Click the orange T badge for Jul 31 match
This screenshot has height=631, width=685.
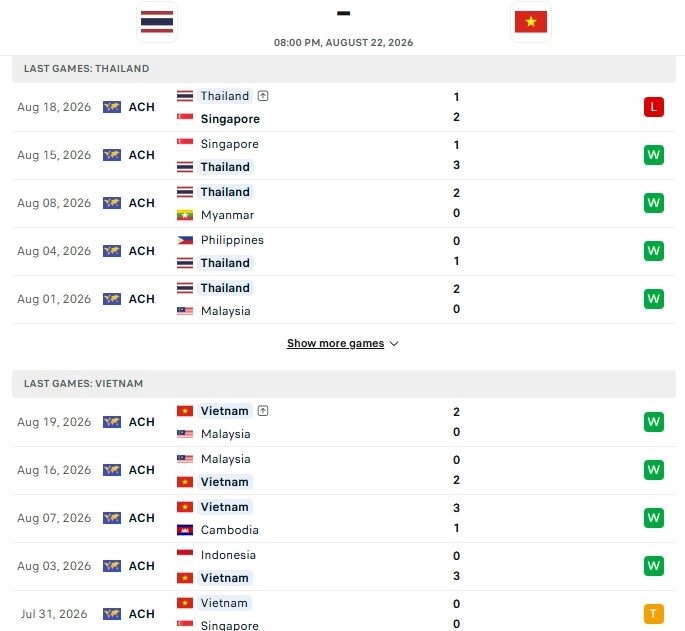click(654, 614)
